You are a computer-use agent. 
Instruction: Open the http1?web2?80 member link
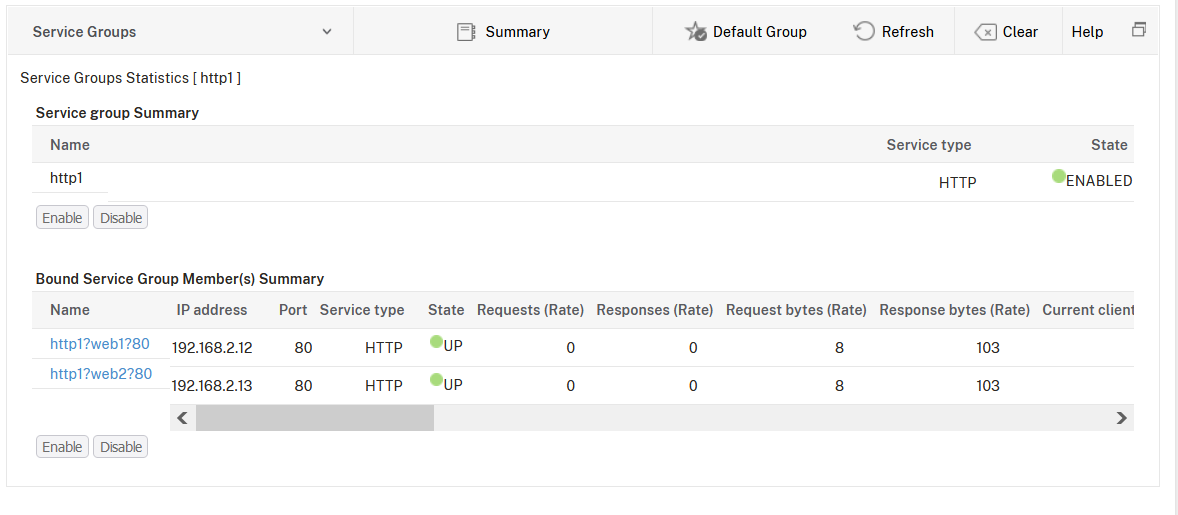(x=101, y=374)
